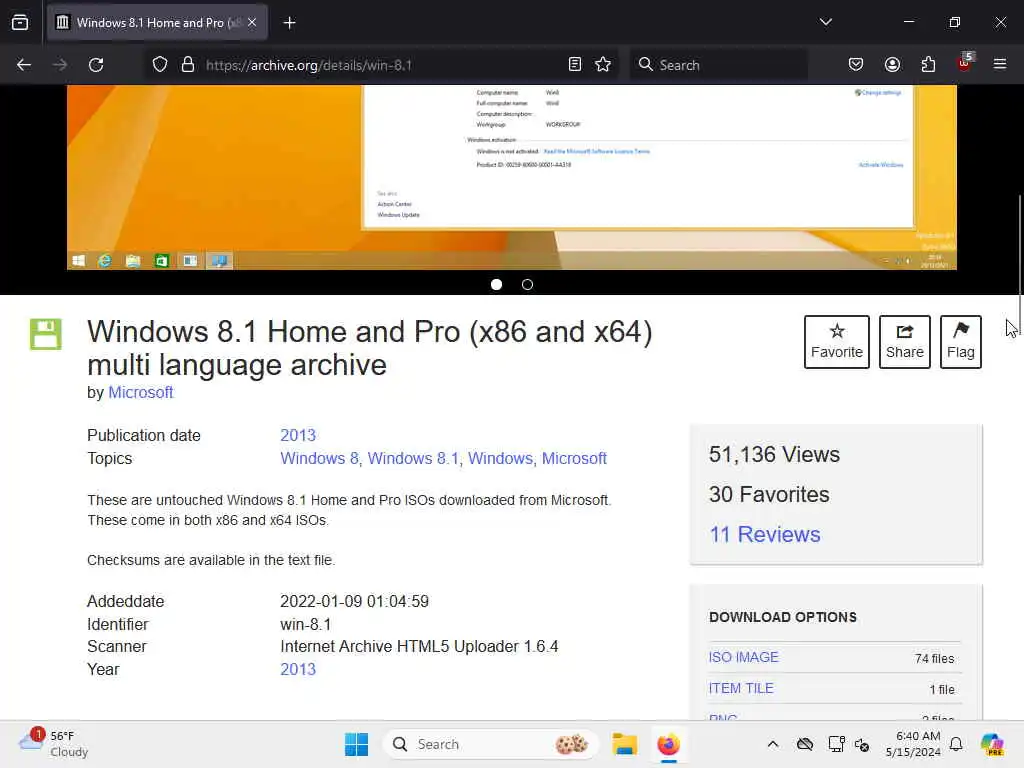
Task: Open the Windows 8 topic link
Action: coord(319,458)
